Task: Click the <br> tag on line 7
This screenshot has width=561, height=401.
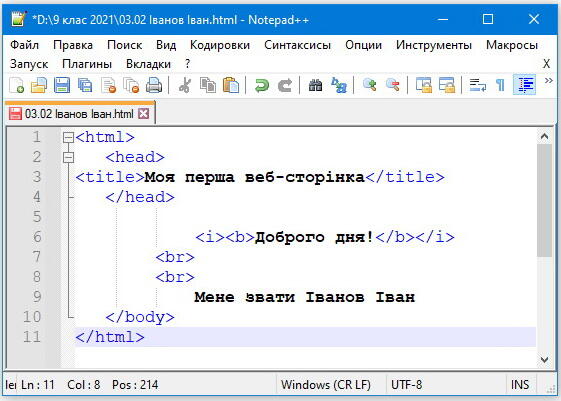Action: click(175, 257)
